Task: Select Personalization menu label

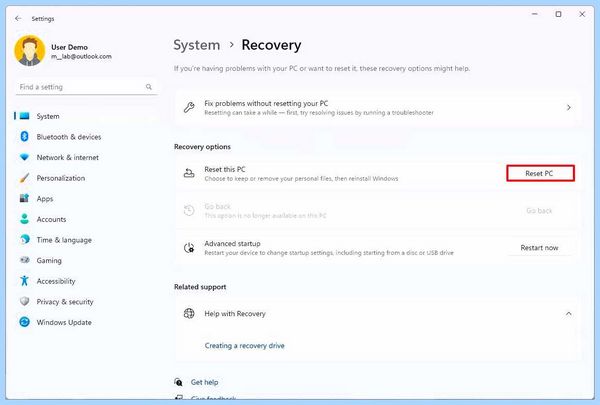Action: click(61, 178)
